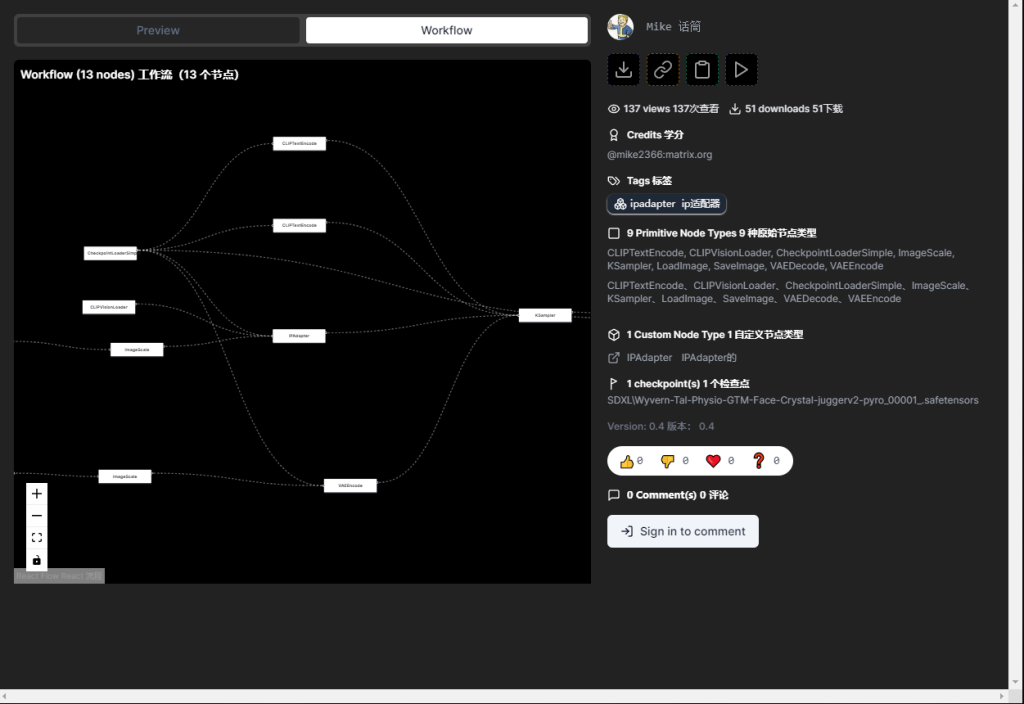Click the run workflow play icon
This screenshot has height=704, width=1024.
(x=740, y=69)
